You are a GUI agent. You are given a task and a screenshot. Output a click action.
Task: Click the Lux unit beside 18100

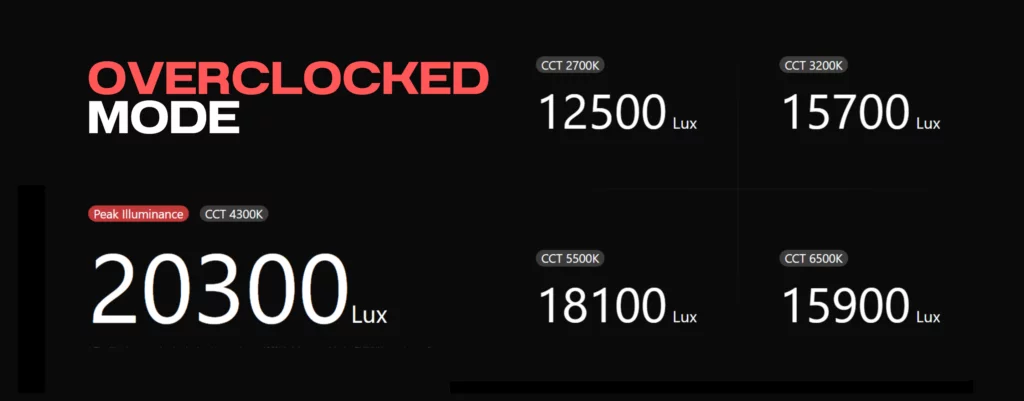point(685,317)
